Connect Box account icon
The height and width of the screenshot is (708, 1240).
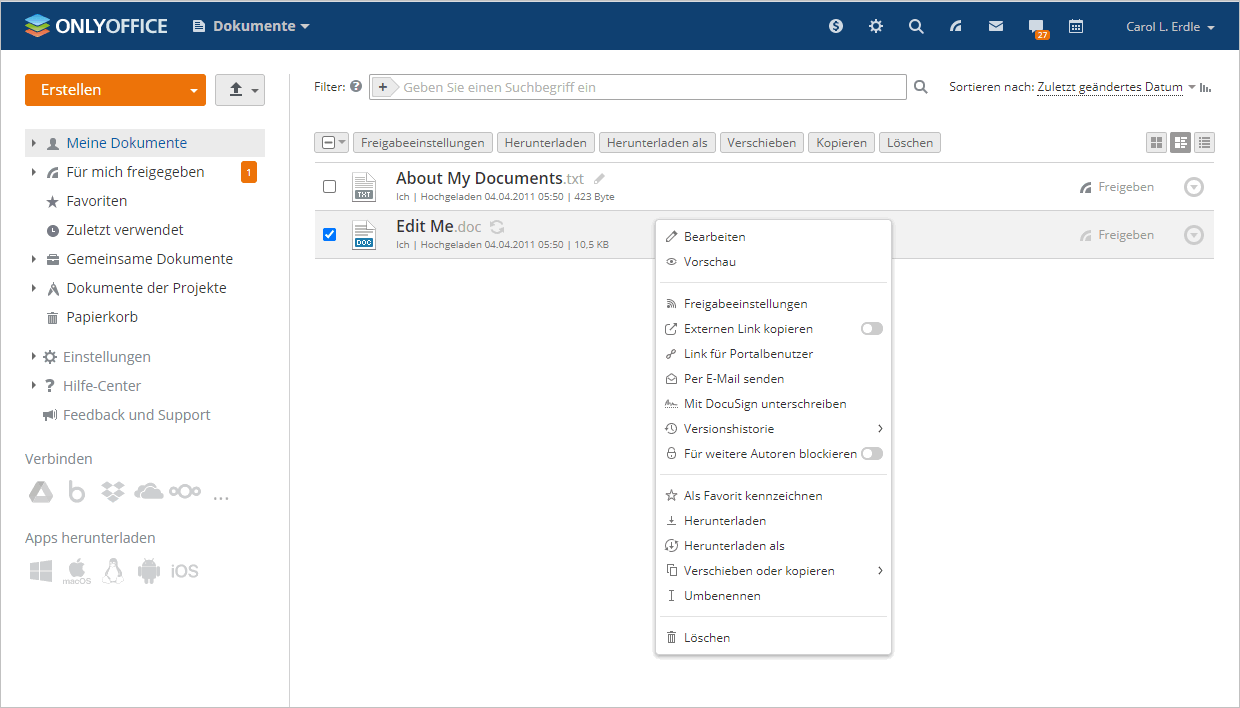click(77, 492)
